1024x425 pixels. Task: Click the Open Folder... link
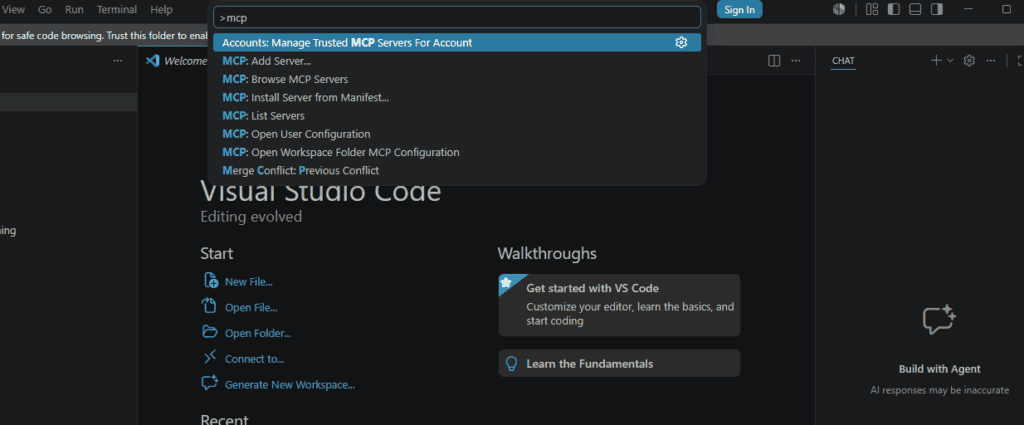[x=258, y=334]
